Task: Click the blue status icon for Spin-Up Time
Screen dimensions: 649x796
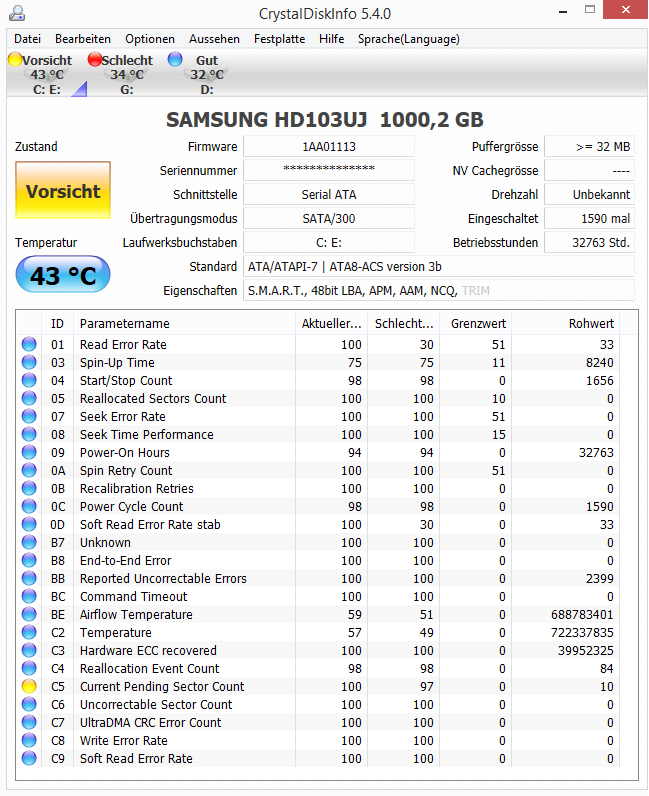Action: [x=29, y=362]
